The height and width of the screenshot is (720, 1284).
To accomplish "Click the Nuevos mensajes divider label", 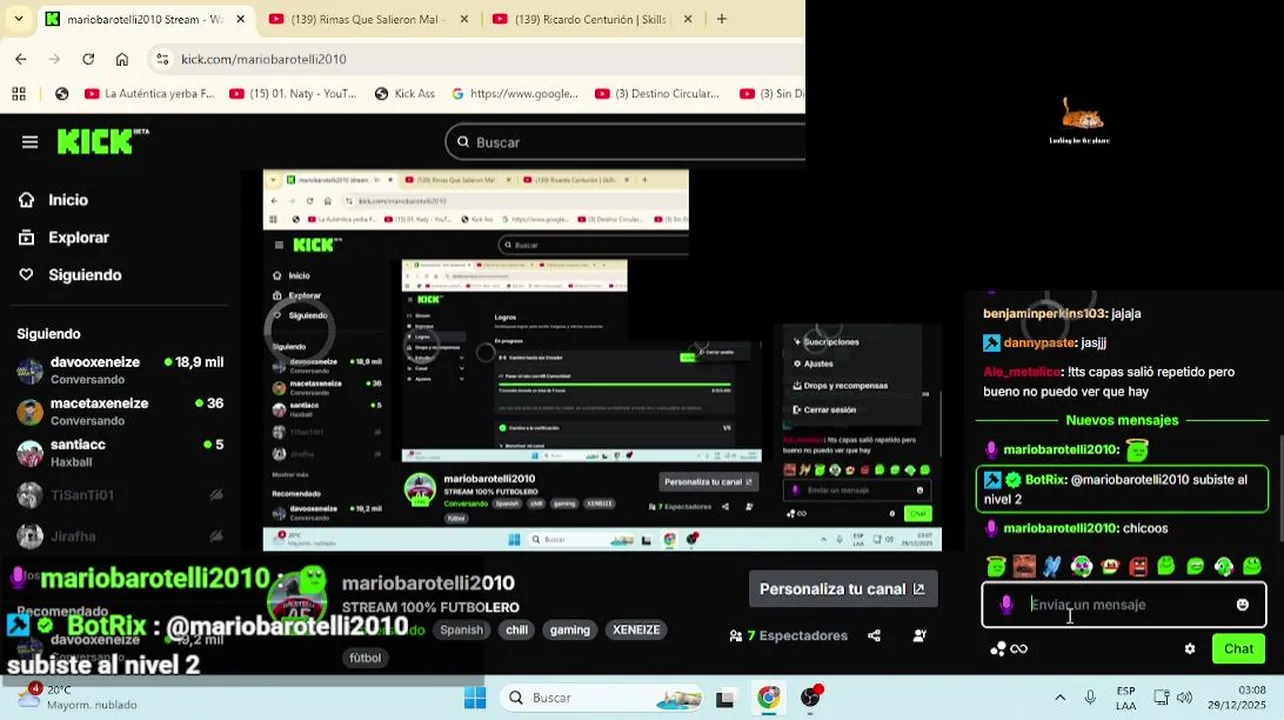I will pos(1122,420).
